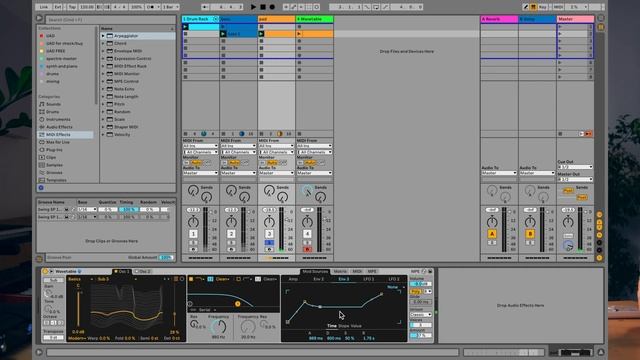Expand the Arpeggiator folder in browser
Image resolution: width=640 pixels, height=360 pixels.
(x=103, y=36)
